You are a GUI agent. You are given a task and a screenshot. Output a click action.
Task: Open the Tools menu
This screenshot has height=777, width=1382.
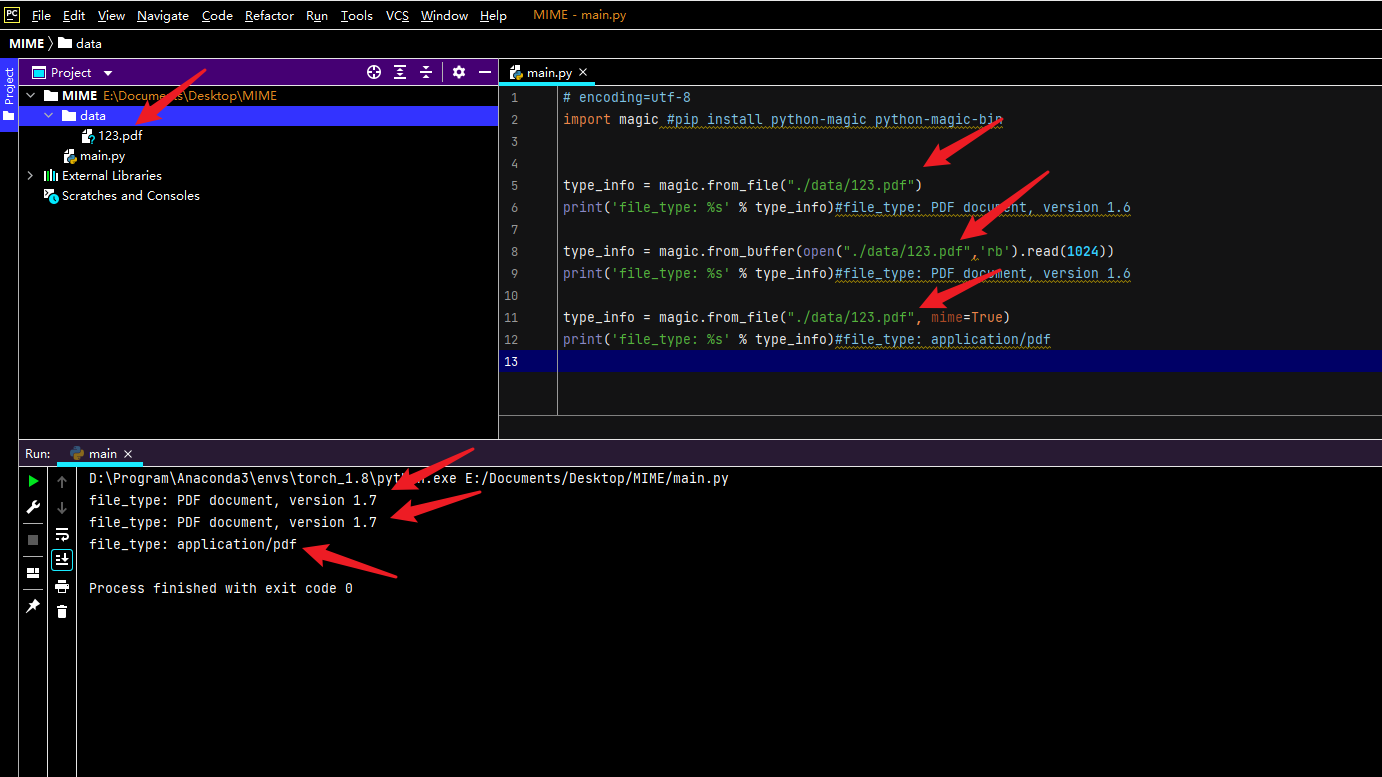coord(357,16)
